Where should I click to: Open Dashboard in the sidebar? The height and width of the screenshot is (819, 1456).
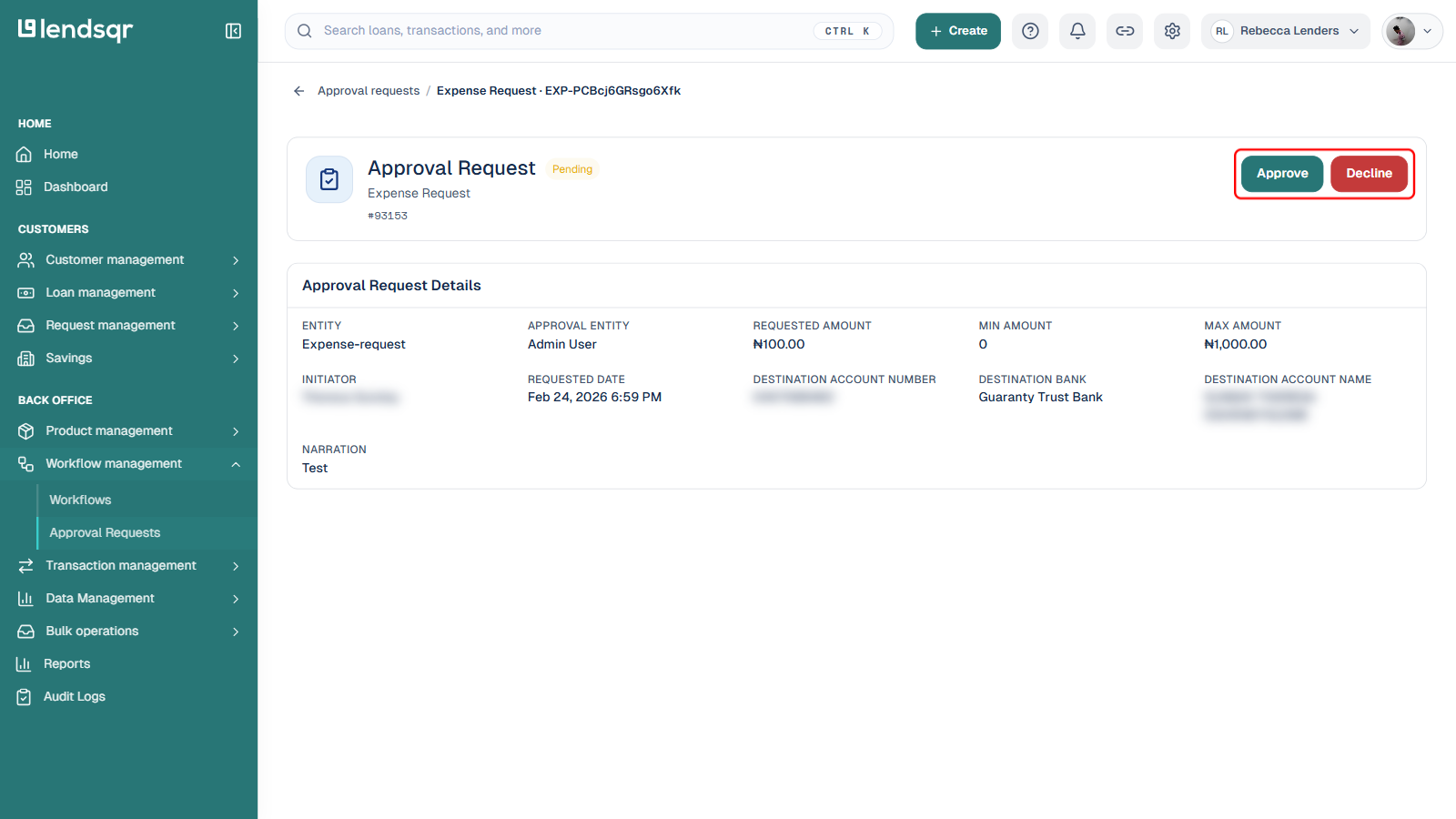76,187
